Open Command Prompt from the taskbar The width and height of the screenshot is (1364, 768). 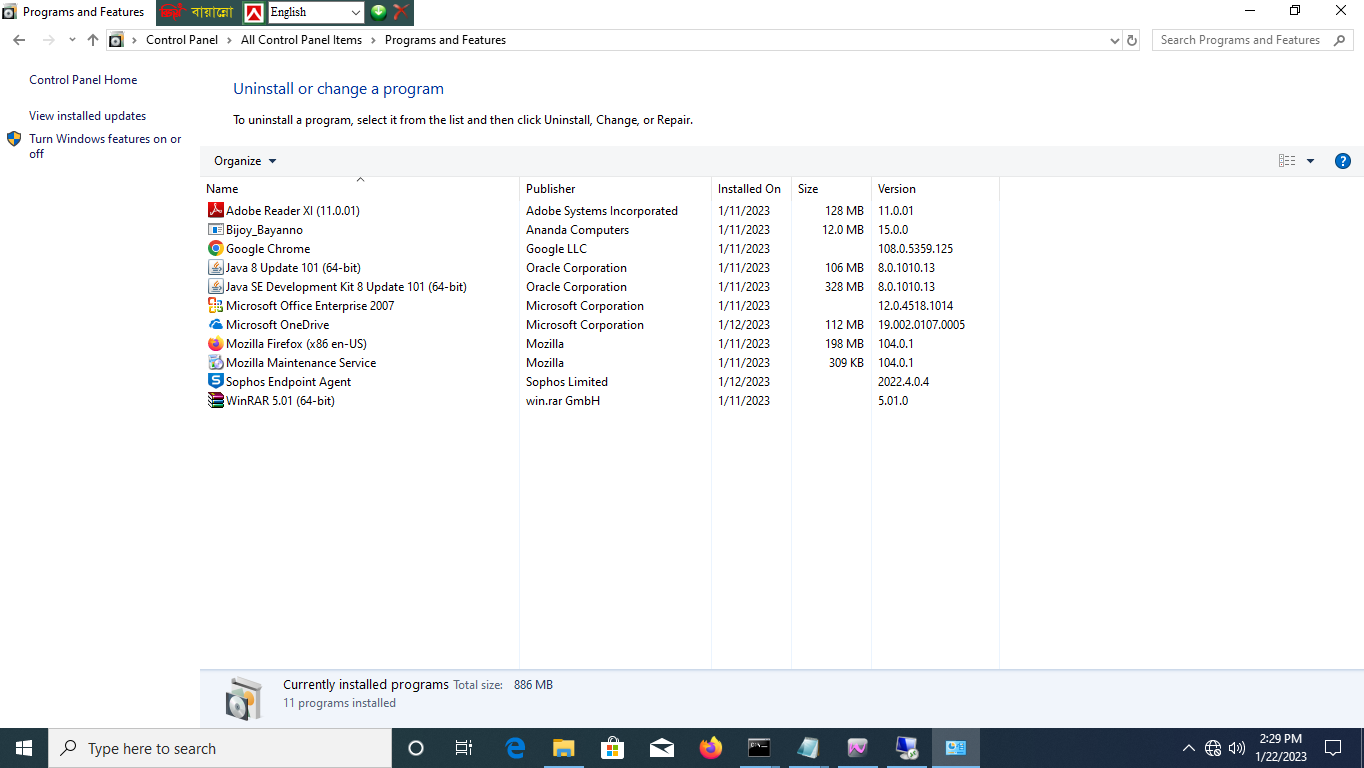pyautogui.click(x=760, y=748)
